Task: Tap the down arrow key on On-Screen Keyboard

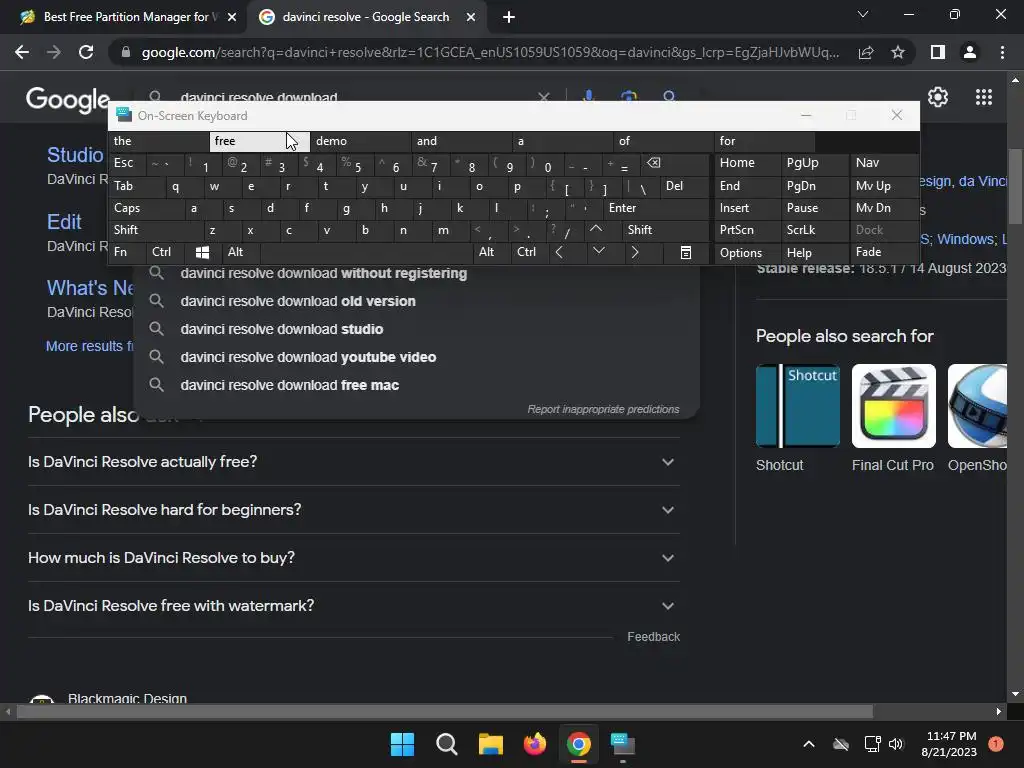Action: click(x=598, y=252)
